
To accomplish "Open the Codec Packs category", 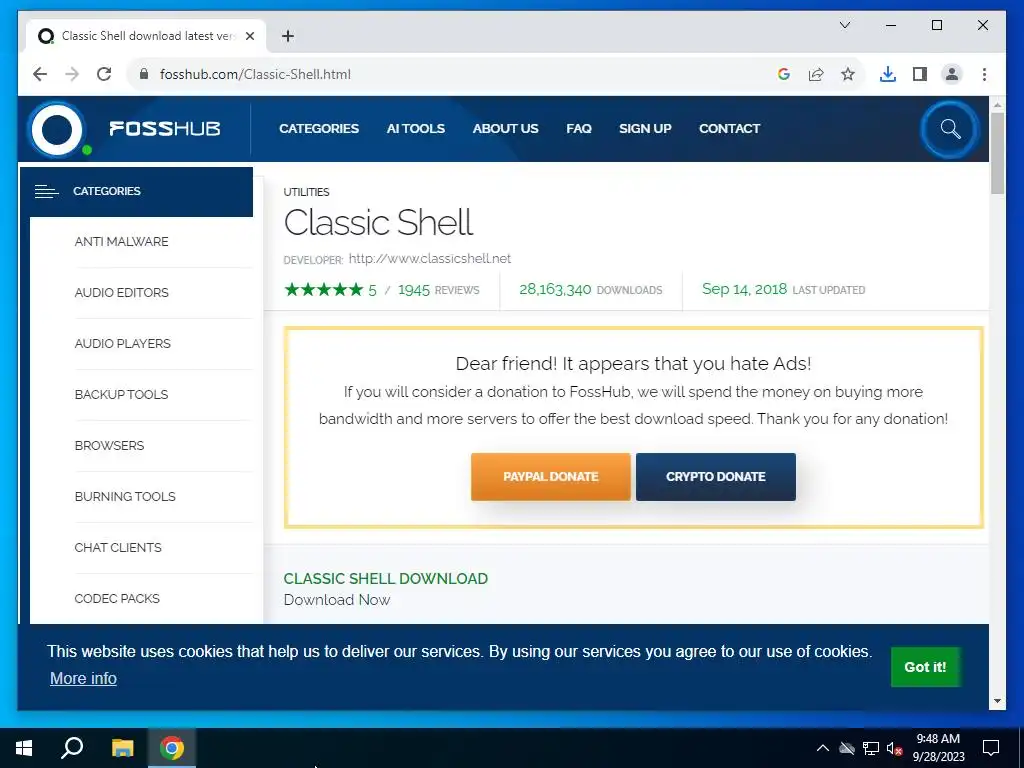I will (x=117, y=598).
